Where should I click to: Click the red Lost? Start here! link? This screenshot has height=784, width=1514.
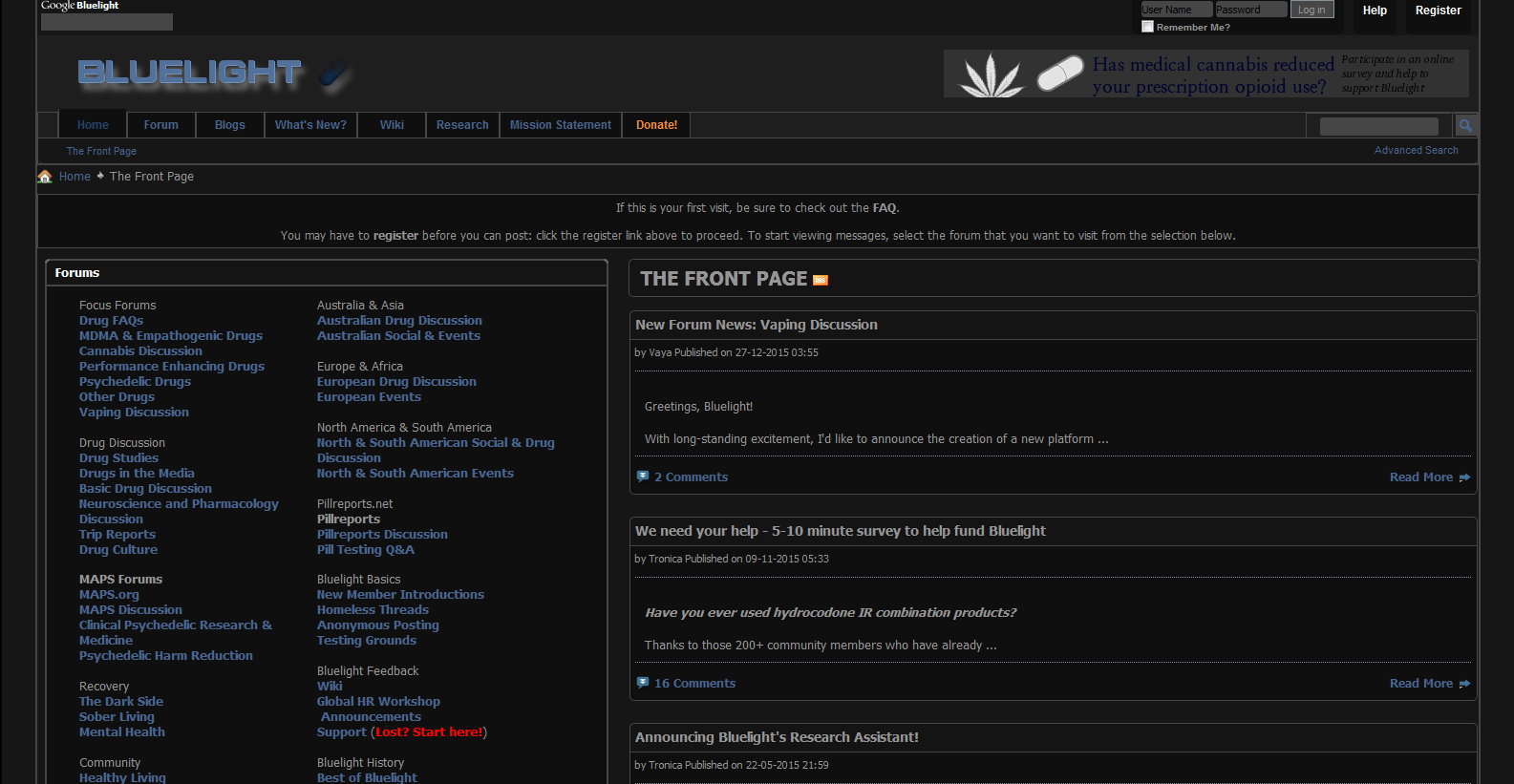[x=429, y=732]
